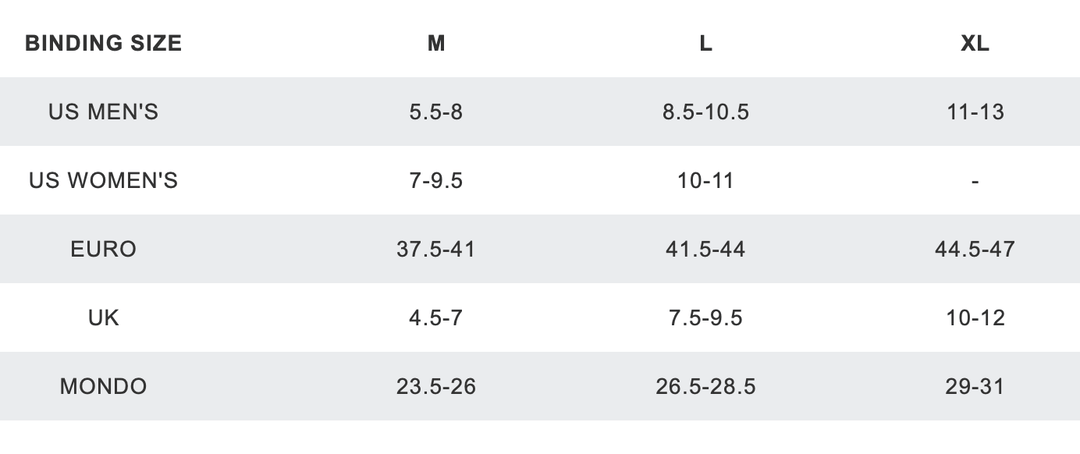
Task: Click US Women's large size 10-11
Action: tap(705, 181)
